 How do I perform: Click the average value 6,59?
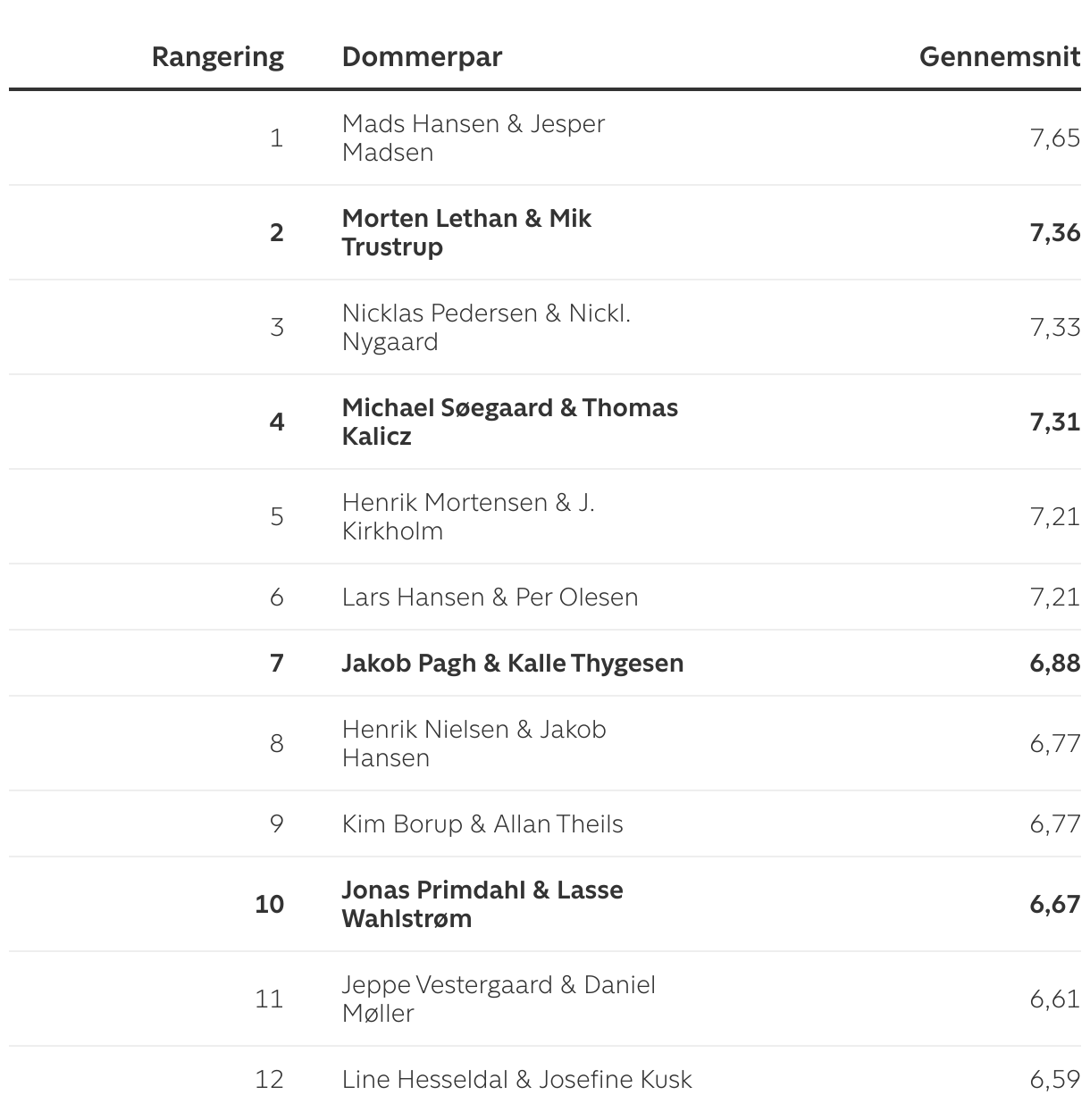[x=1054, y=1079]
